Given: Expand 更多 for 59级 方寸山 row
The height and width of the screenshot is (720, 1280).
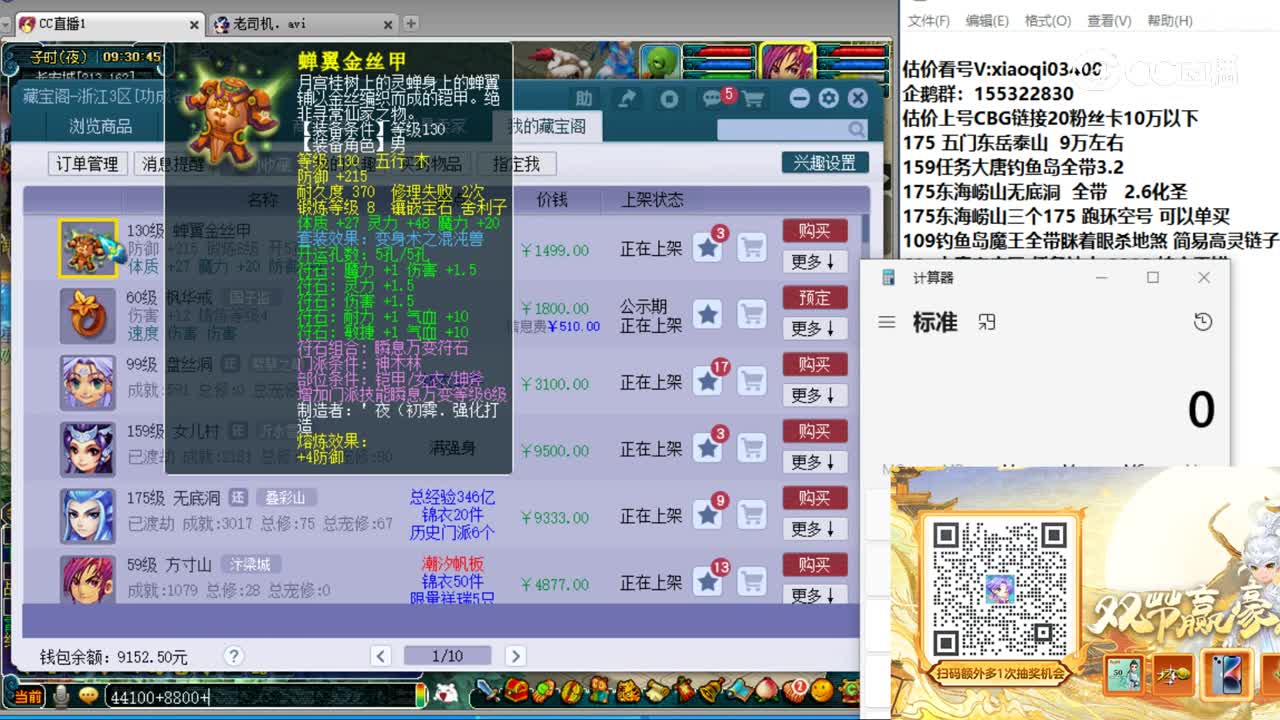Looking at the screenshot, I should pyautogui.click(x=814, y=595).
